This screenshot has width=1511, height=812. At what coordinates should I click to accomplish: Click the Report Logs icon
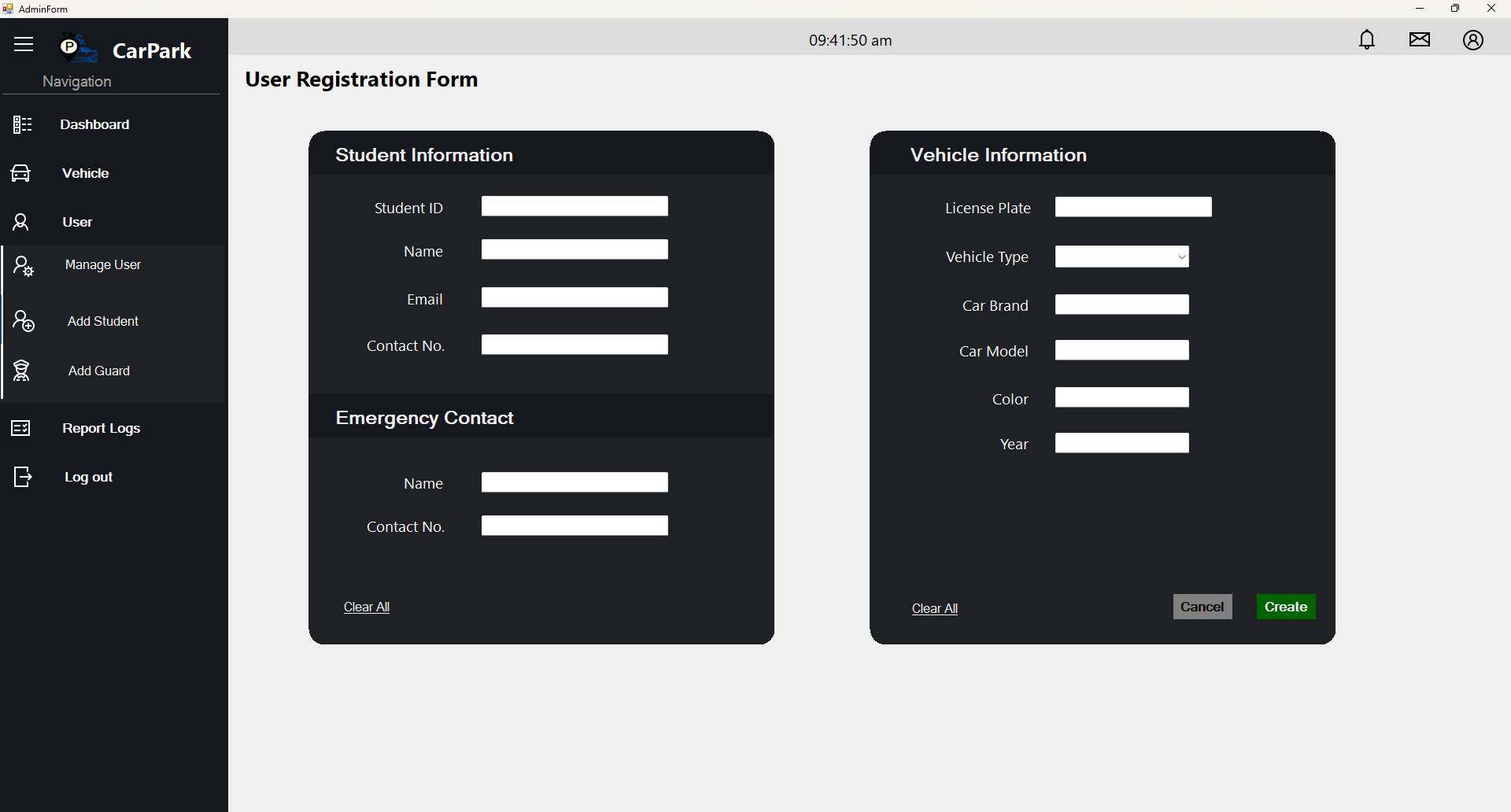pos(21,428)
